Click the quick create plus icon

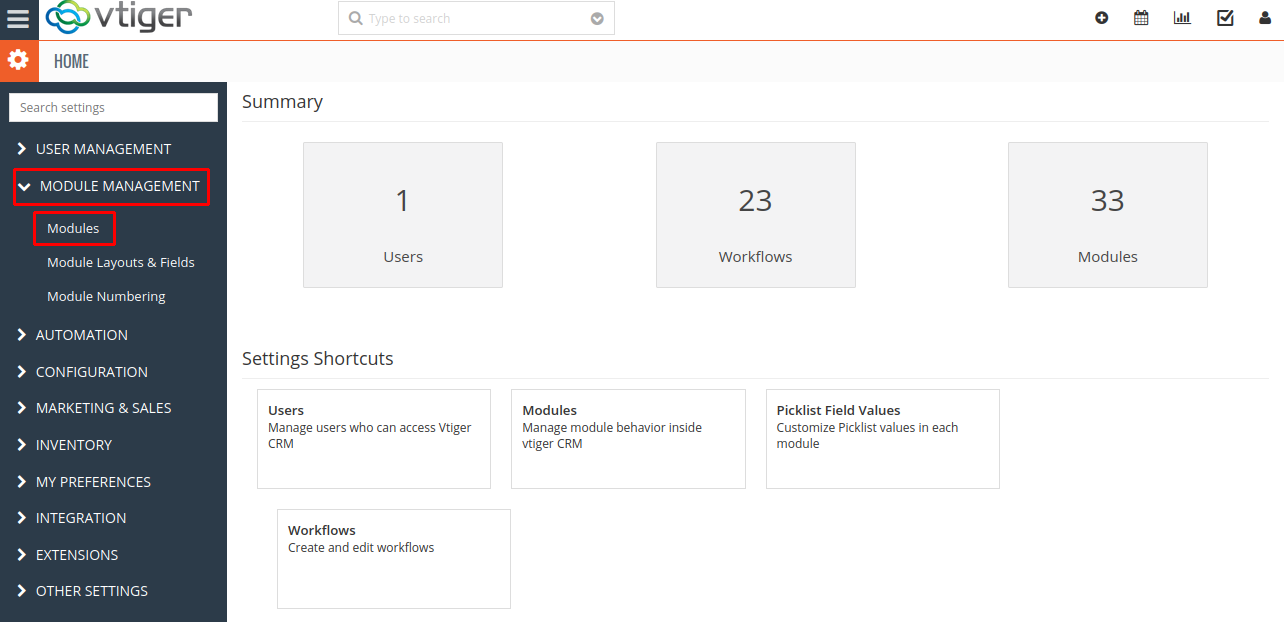point(1101,18)
